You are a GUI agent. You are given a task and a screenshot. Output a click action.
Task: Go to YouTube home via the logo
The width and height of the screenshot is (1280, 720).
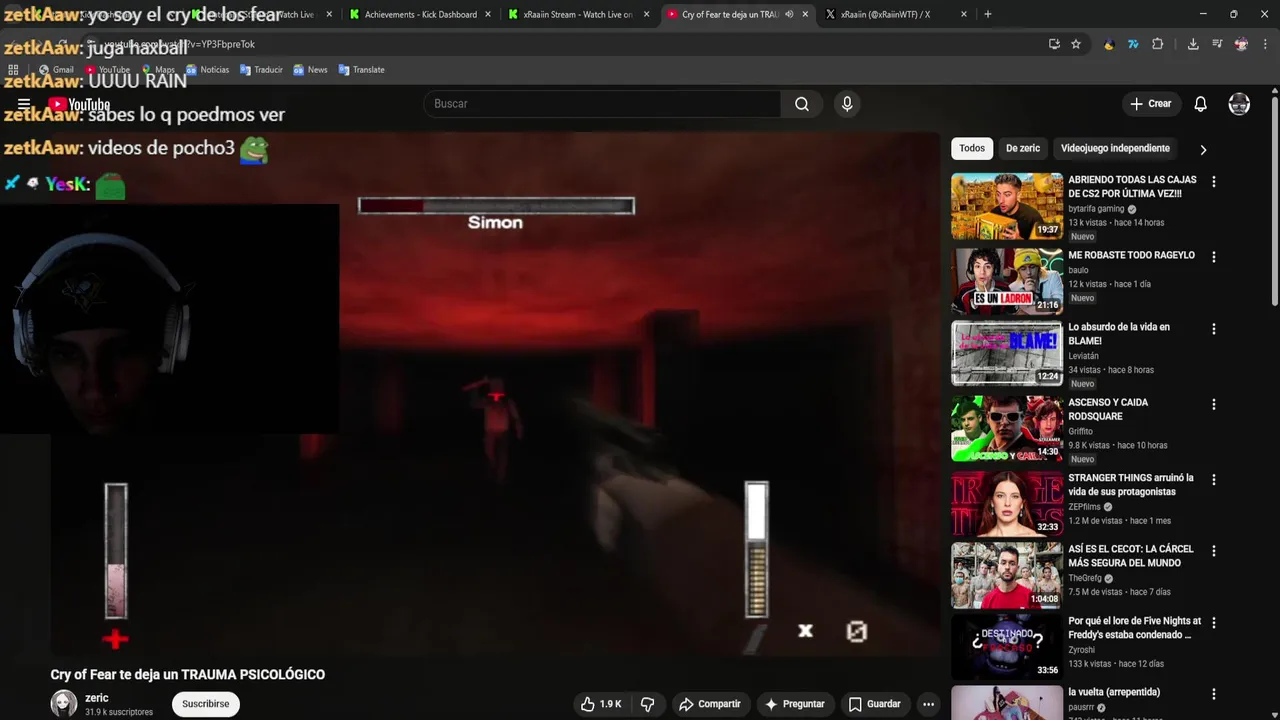[x=79, y=104]
